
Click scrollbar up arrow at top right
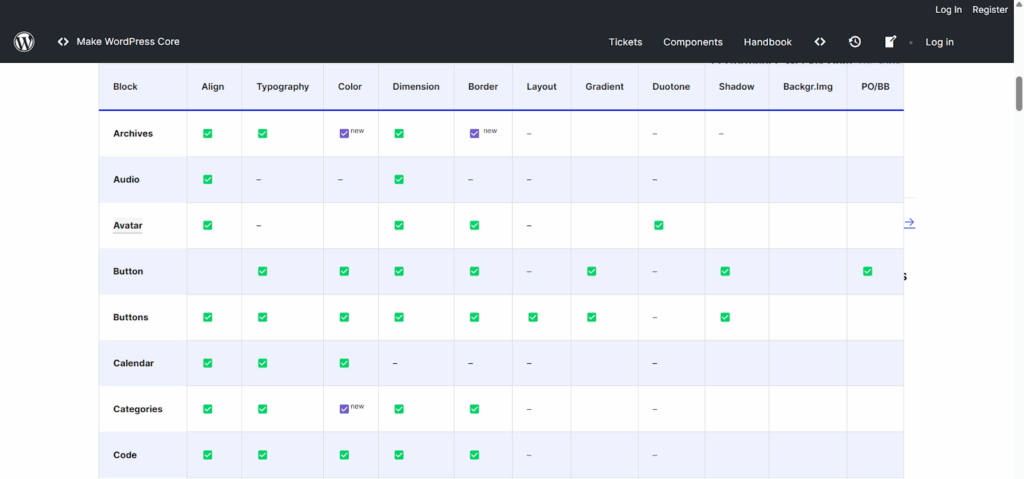1019,4
